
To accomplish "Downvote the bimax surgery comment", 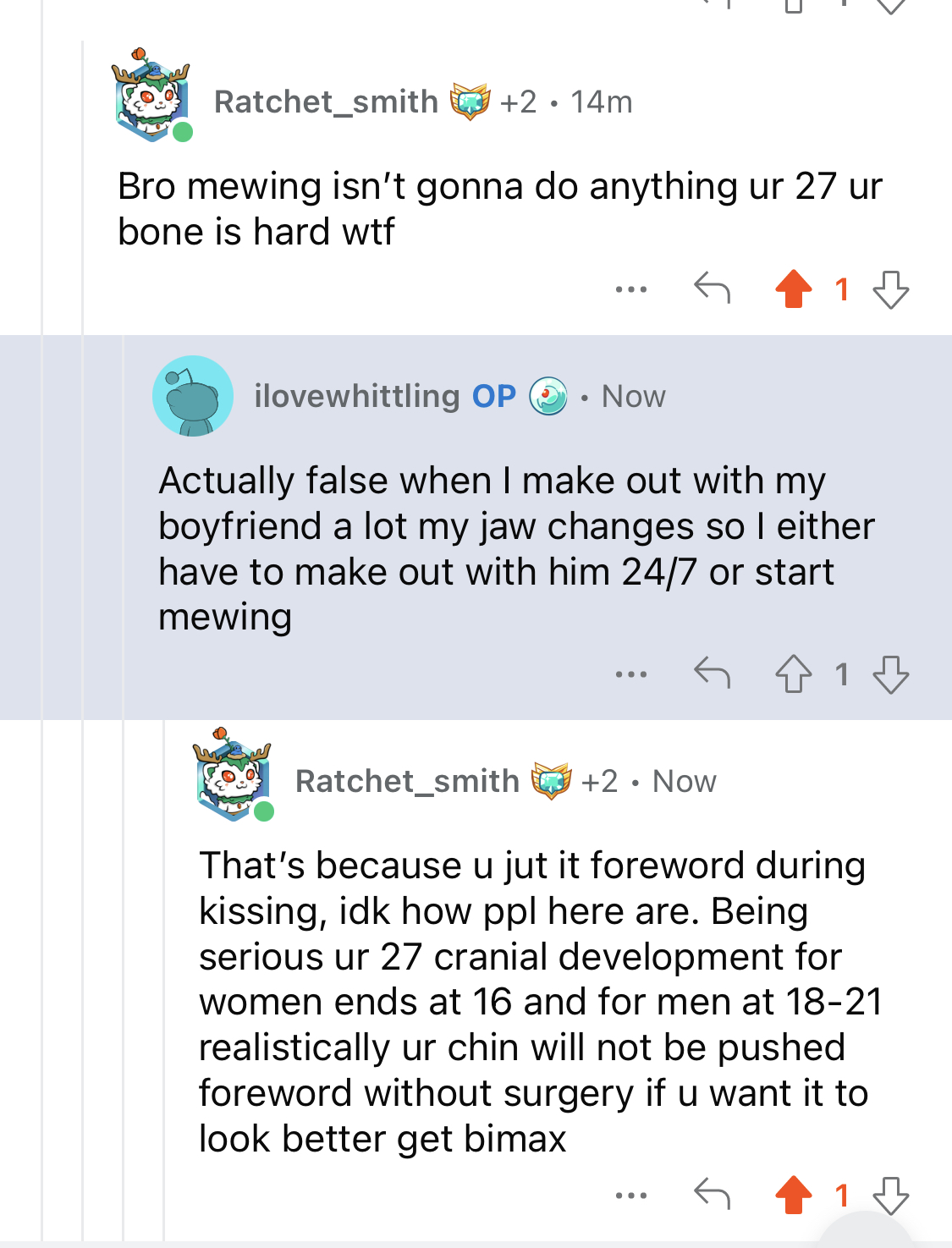I will [x=891, y=1195].
